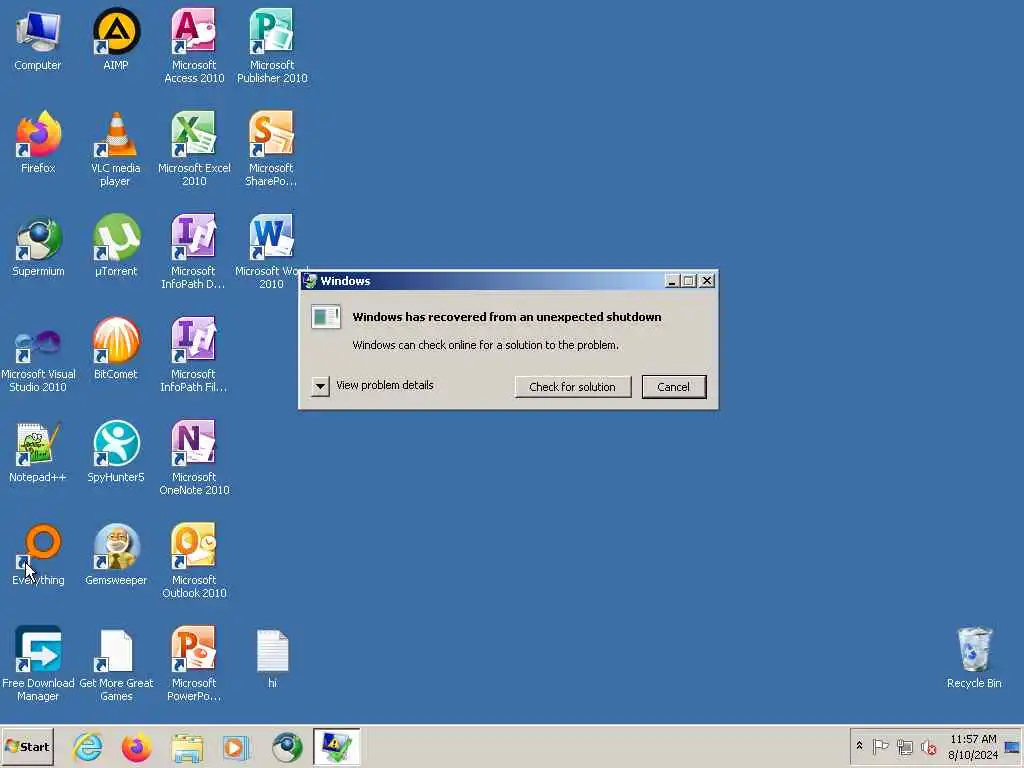This screenshot has width=1024, height=768.
Task: Click the problem reporting taskbar button
Action: click(336, 747)
